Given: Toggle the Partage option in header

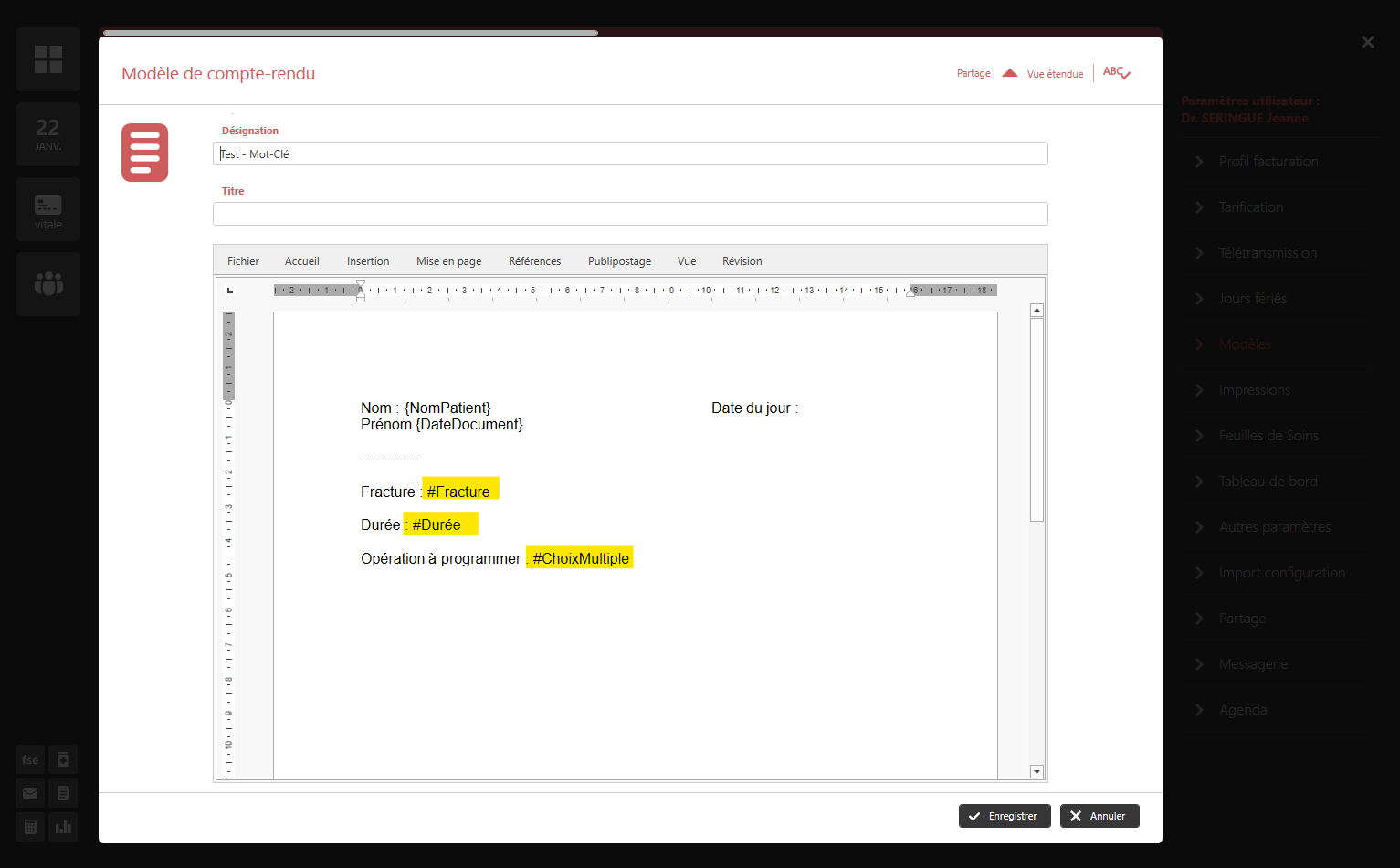Looking at the screenshot, I should tap(974, 73).
